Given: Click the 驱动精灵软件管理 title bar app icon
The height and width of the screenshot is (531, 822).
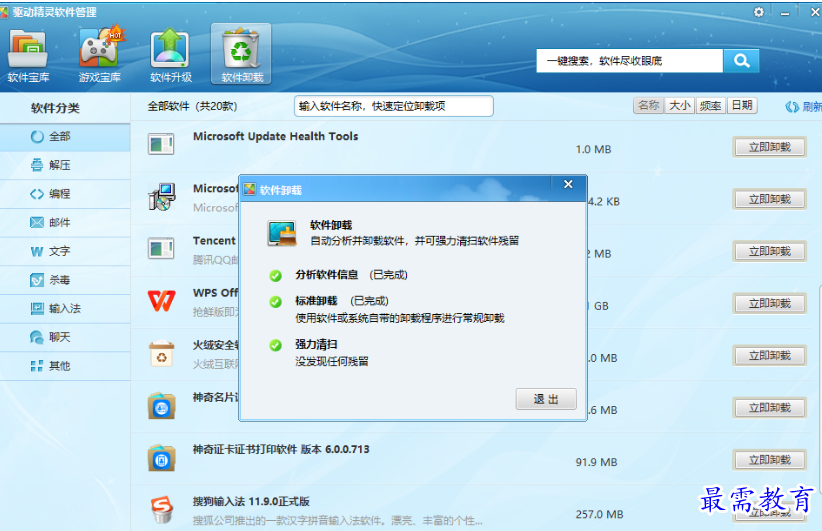Looking at the screenshot, I should (x=4, y=12).
